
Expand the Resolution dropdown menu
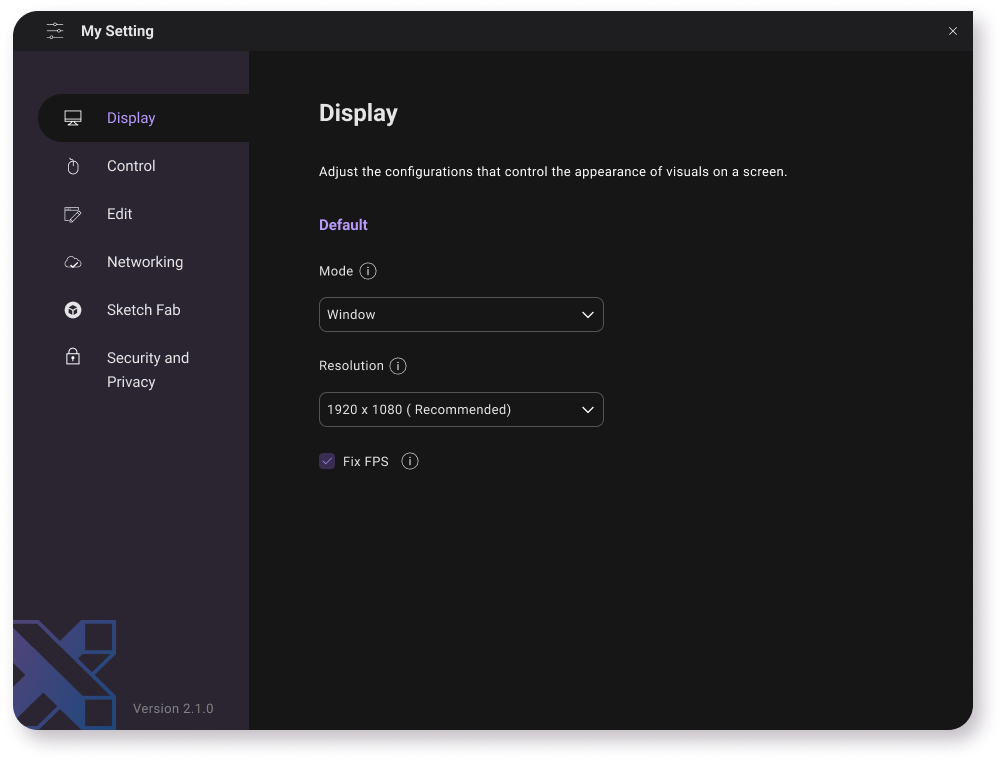point(461,410)
